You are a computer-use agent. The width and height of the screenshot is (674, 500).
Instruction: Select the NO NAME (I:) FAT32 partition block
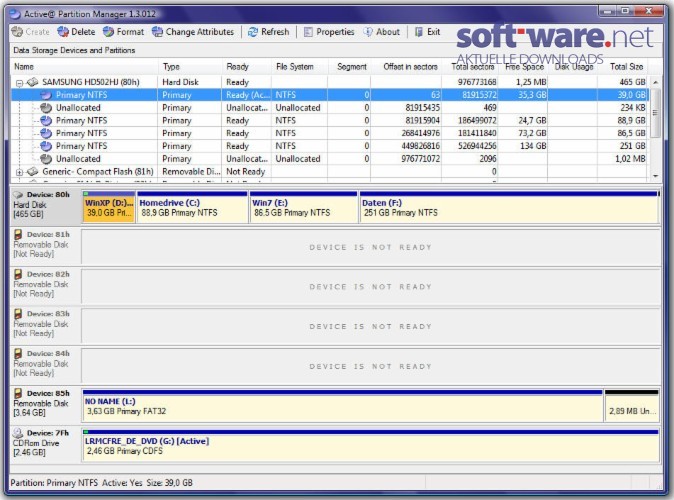pos(343,406)
